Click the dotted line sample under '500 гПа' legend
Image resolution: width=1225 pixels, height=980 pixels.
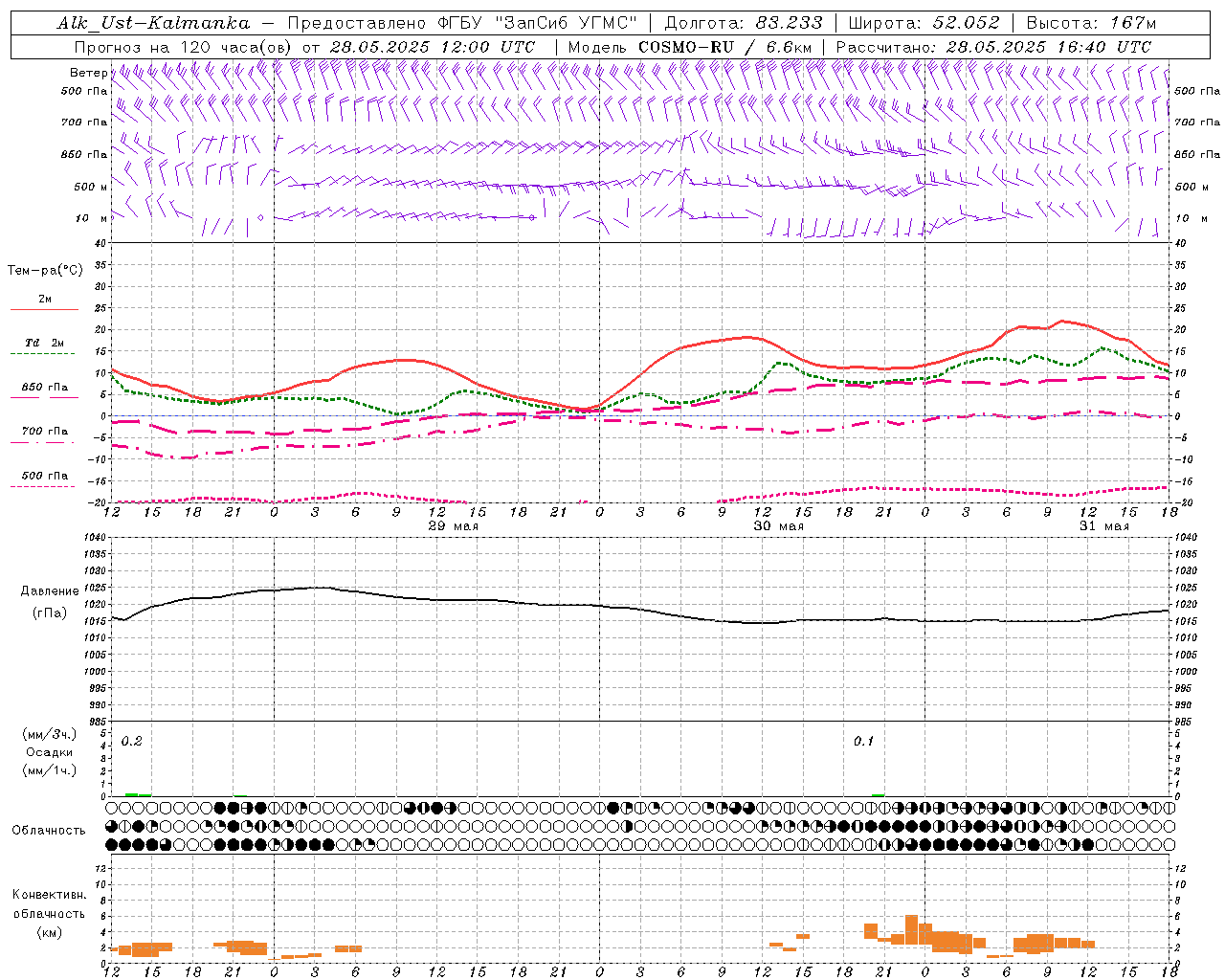(x=44, y=486)
